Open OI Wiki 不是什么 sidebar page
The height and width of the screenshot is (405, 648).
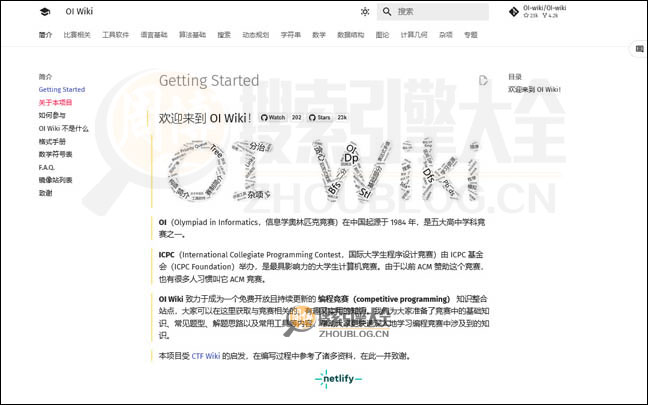[x=64, y=128]
